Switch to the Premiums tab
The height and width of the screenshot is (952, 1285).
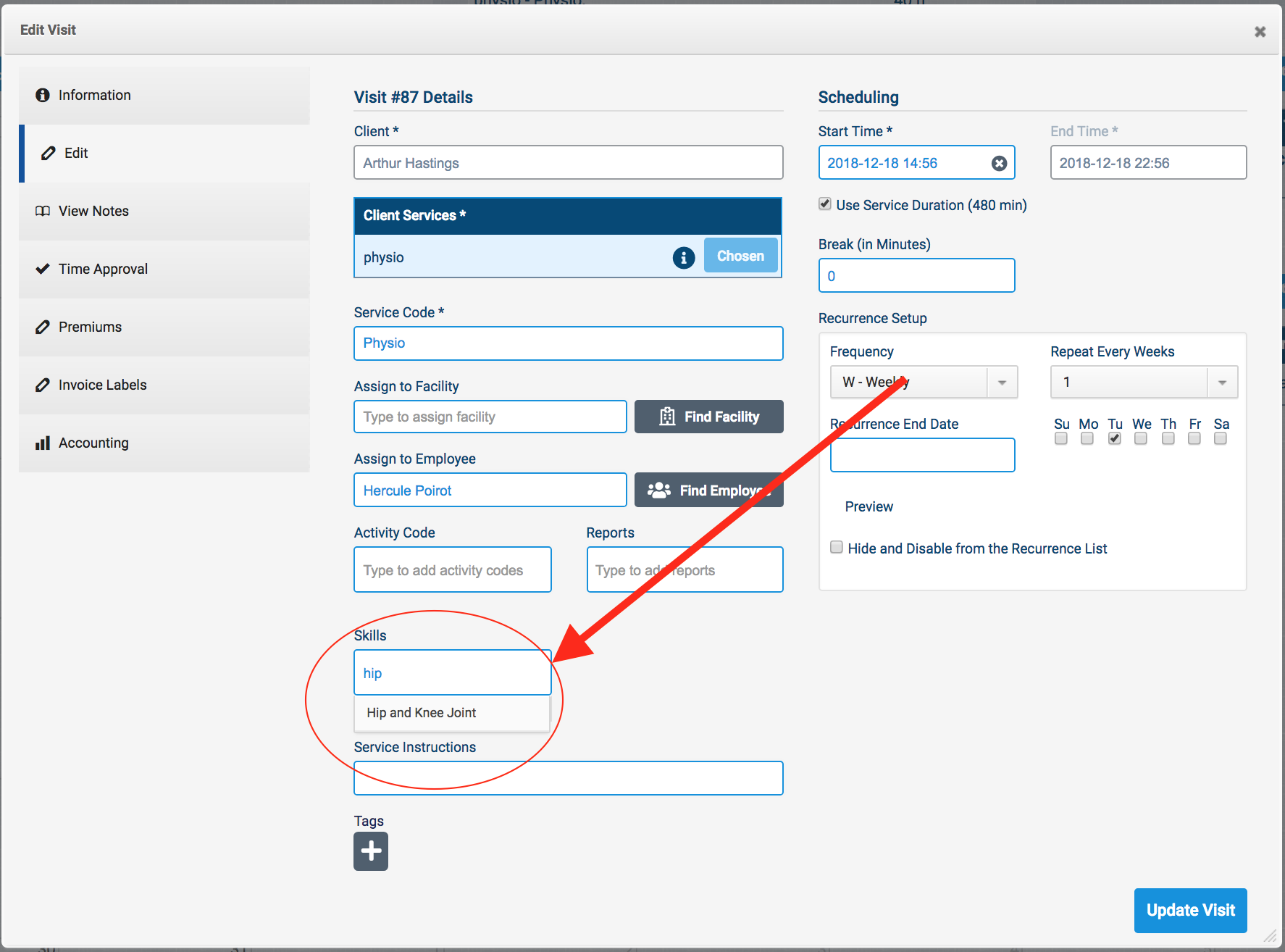[x=90, y=327]
